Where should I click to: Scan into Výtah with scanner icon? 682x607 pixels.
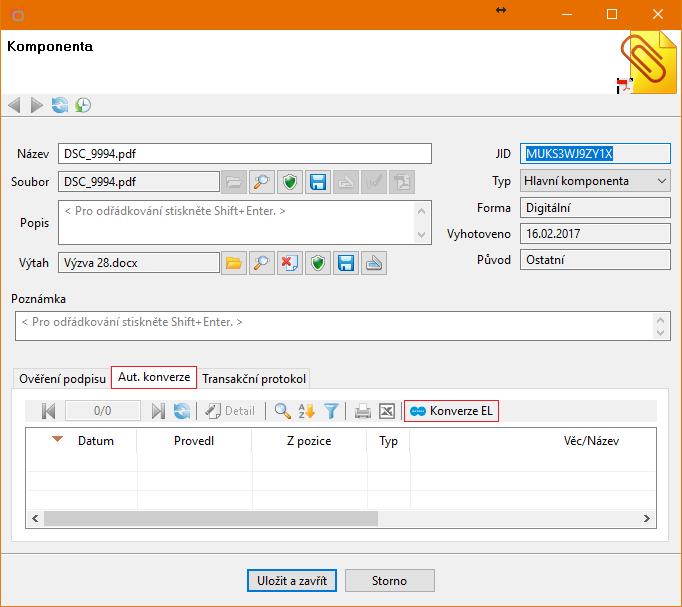click(374, 263)
